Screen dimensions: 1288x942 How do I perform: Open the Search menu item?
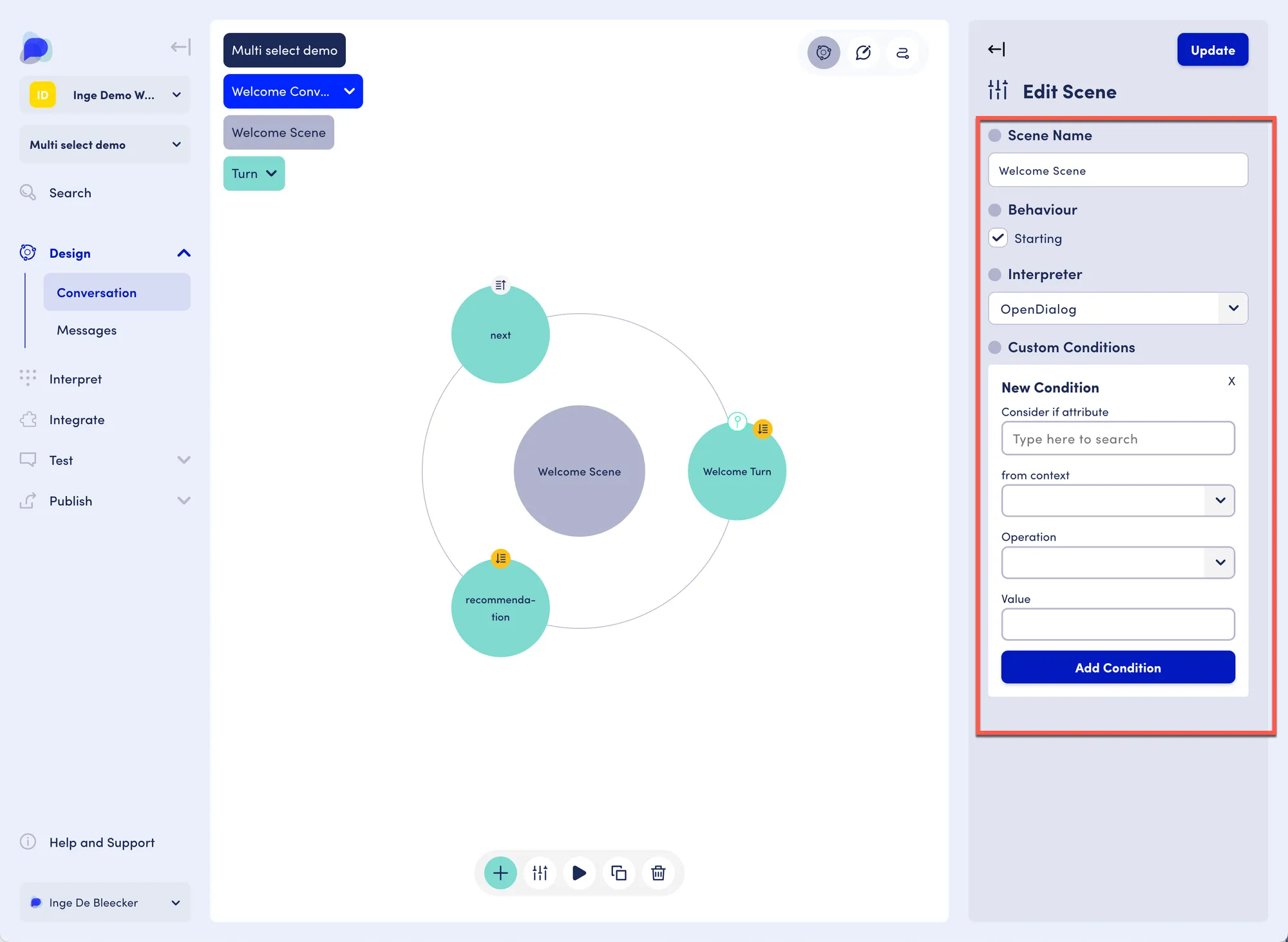[70, 193]
